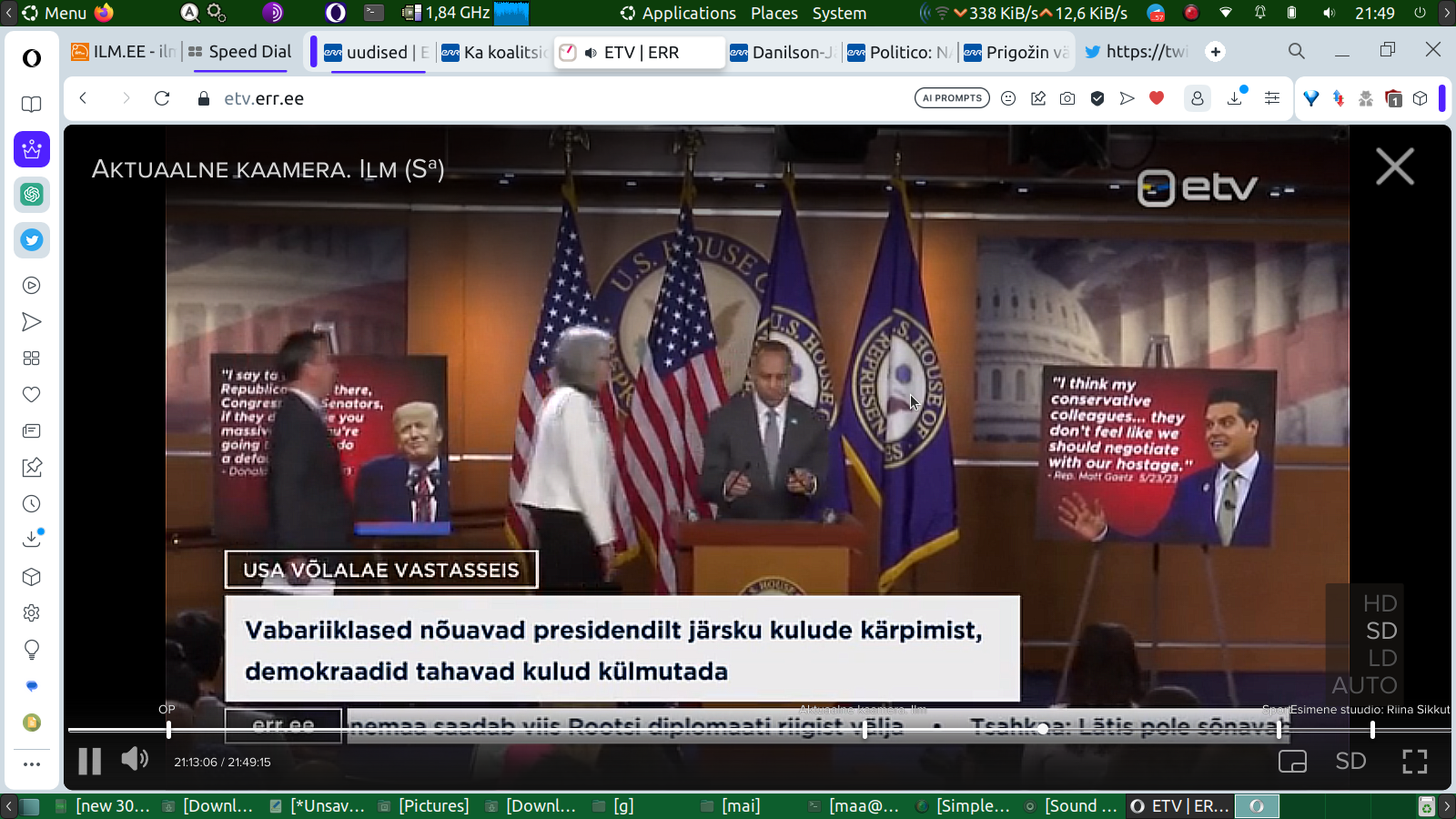
Task: Open Twitter in the Opera sidebar
Action: pos(32,240)
